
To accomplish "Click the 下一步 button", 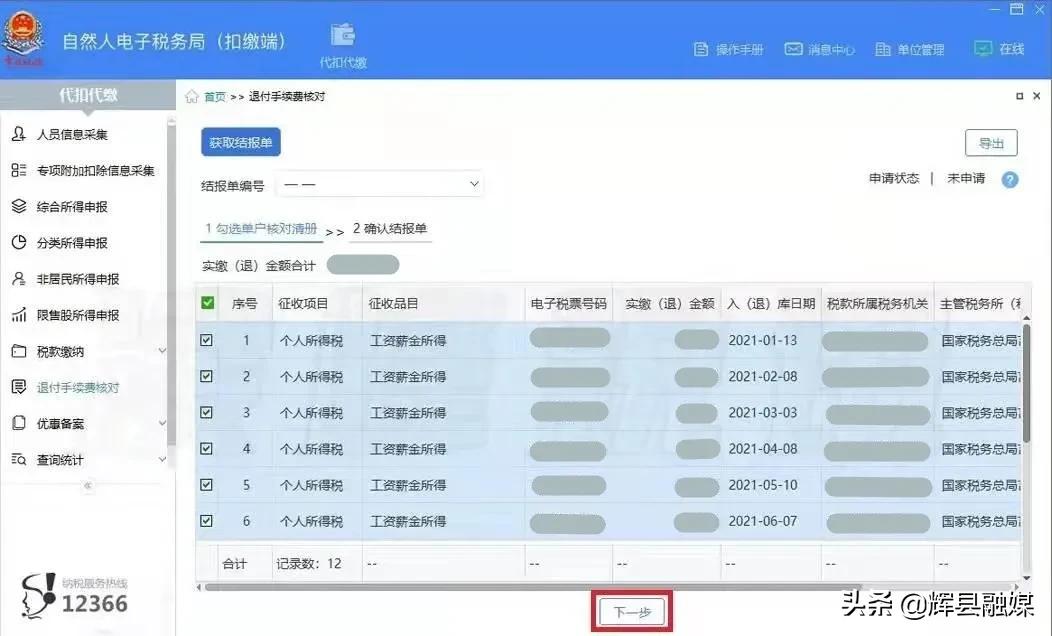I will (632, 610).
